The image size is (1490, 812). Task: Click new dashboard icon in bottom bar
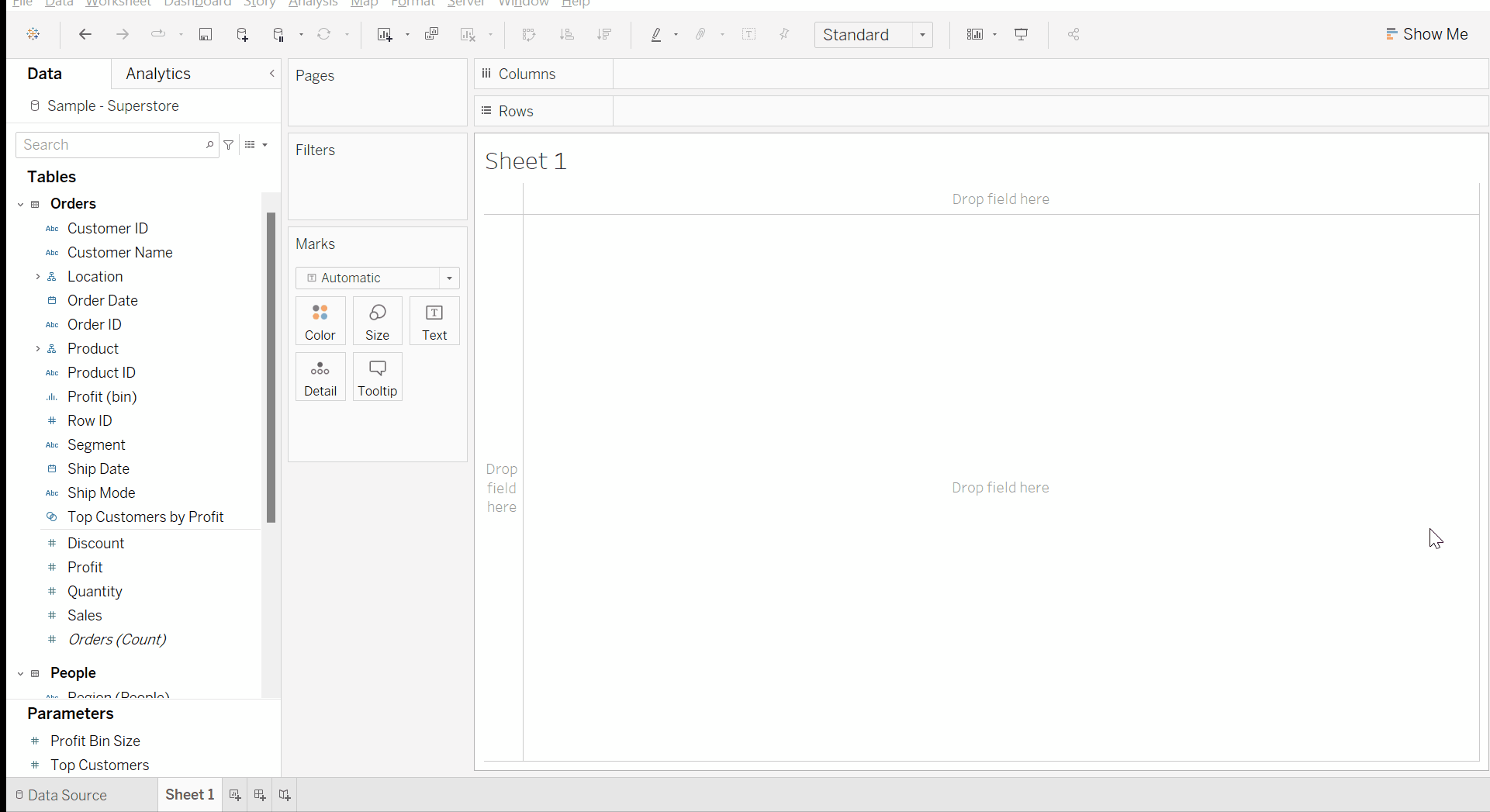(x=260, y=795)
